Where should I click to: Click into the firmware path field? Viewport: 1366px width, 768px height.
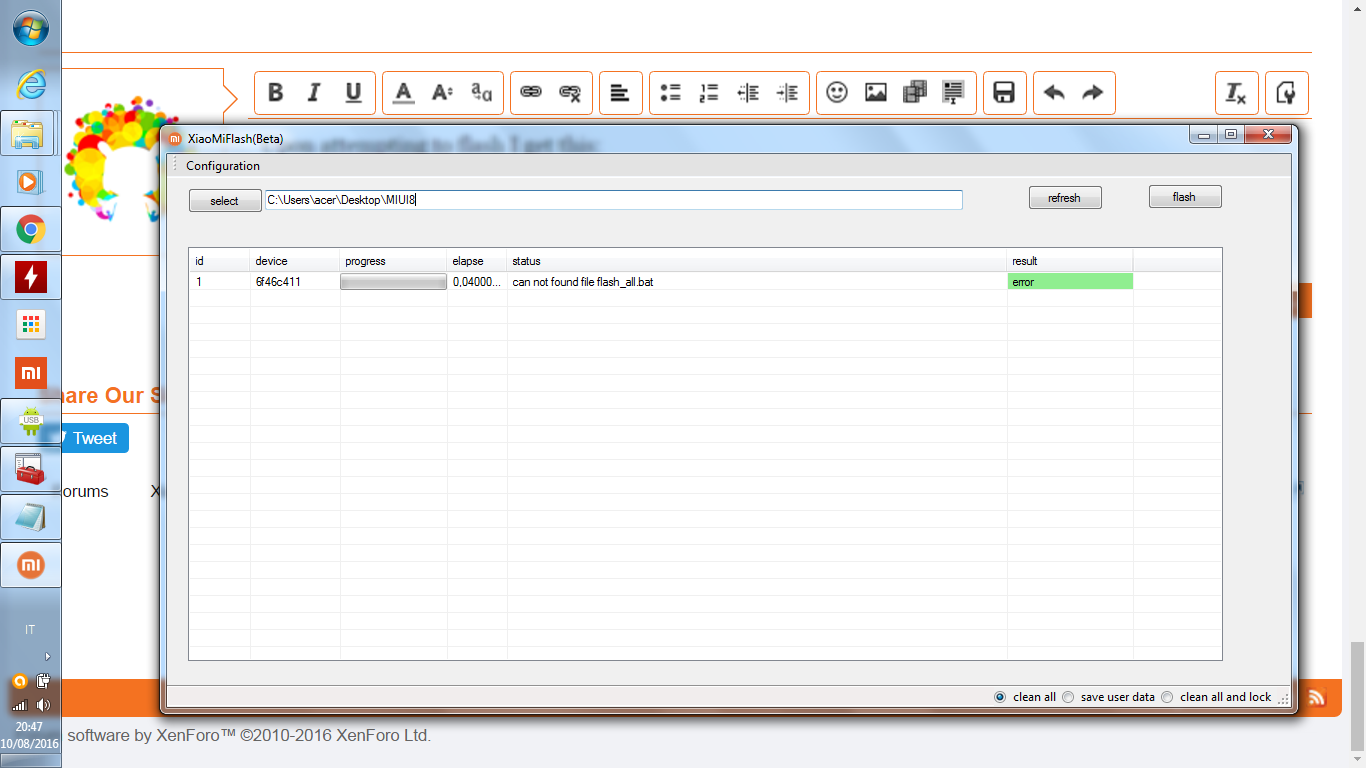click(x=613, y=200)
